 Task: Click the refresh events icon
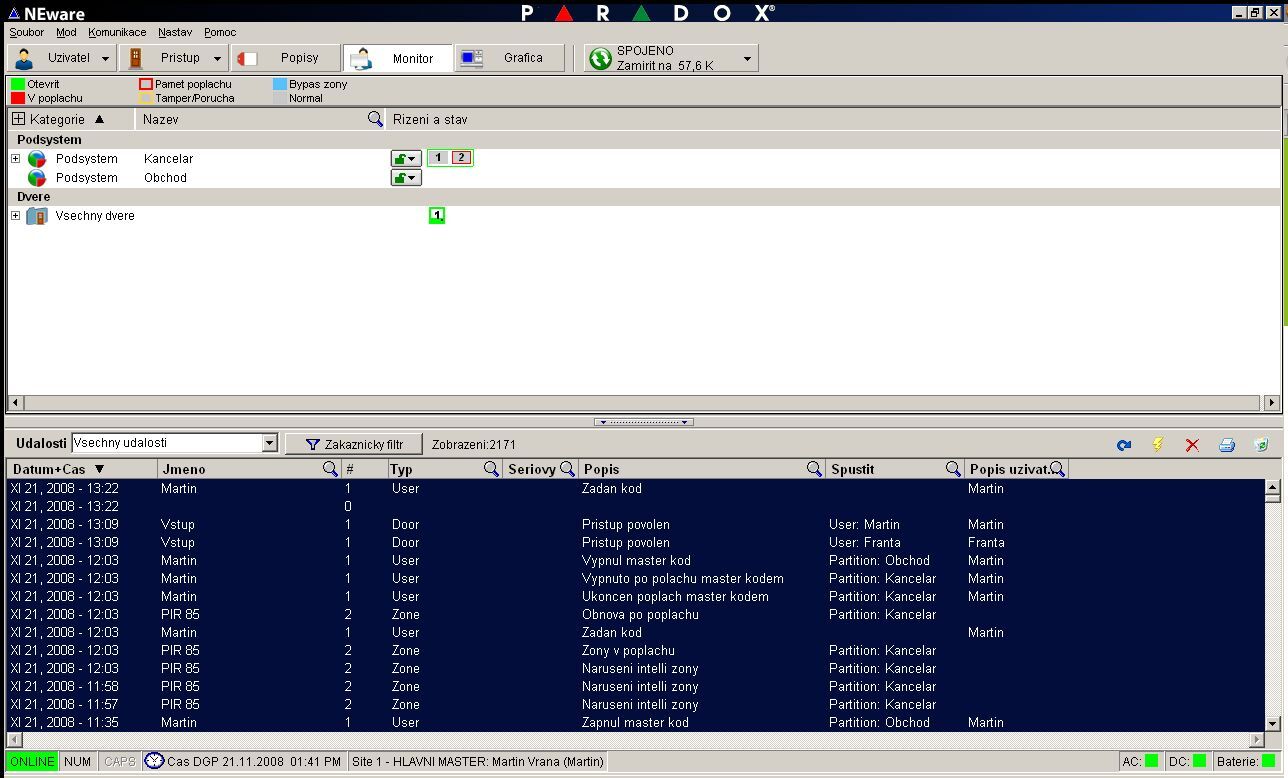tap(1124, 445)
